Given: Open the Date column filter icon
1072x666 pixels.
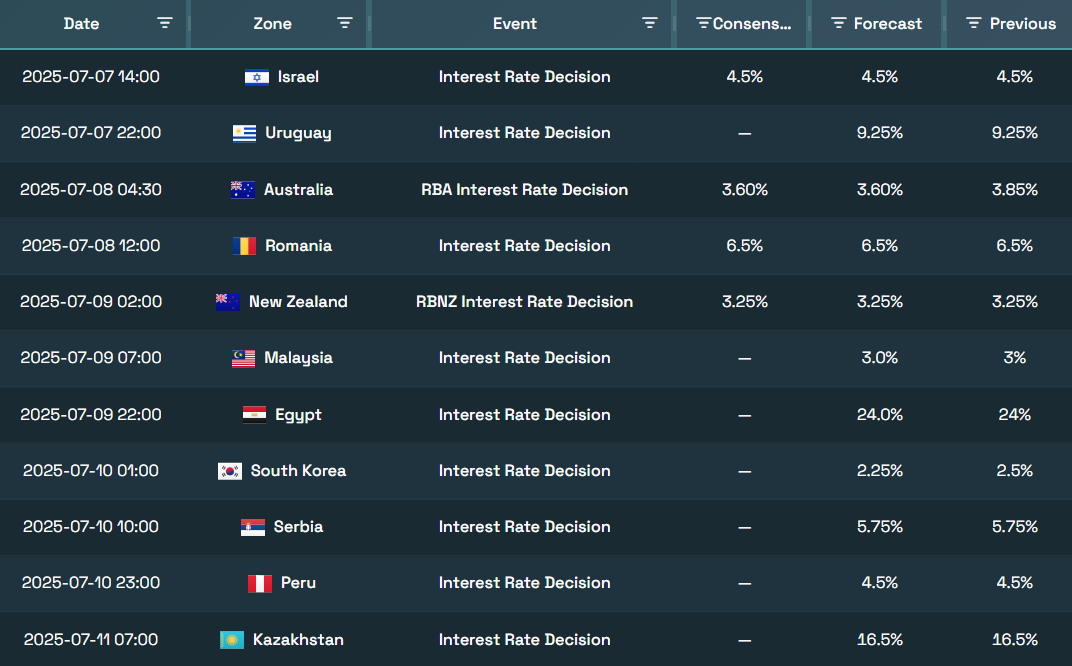Looking at the screenshot, I should tap(165, 23).
